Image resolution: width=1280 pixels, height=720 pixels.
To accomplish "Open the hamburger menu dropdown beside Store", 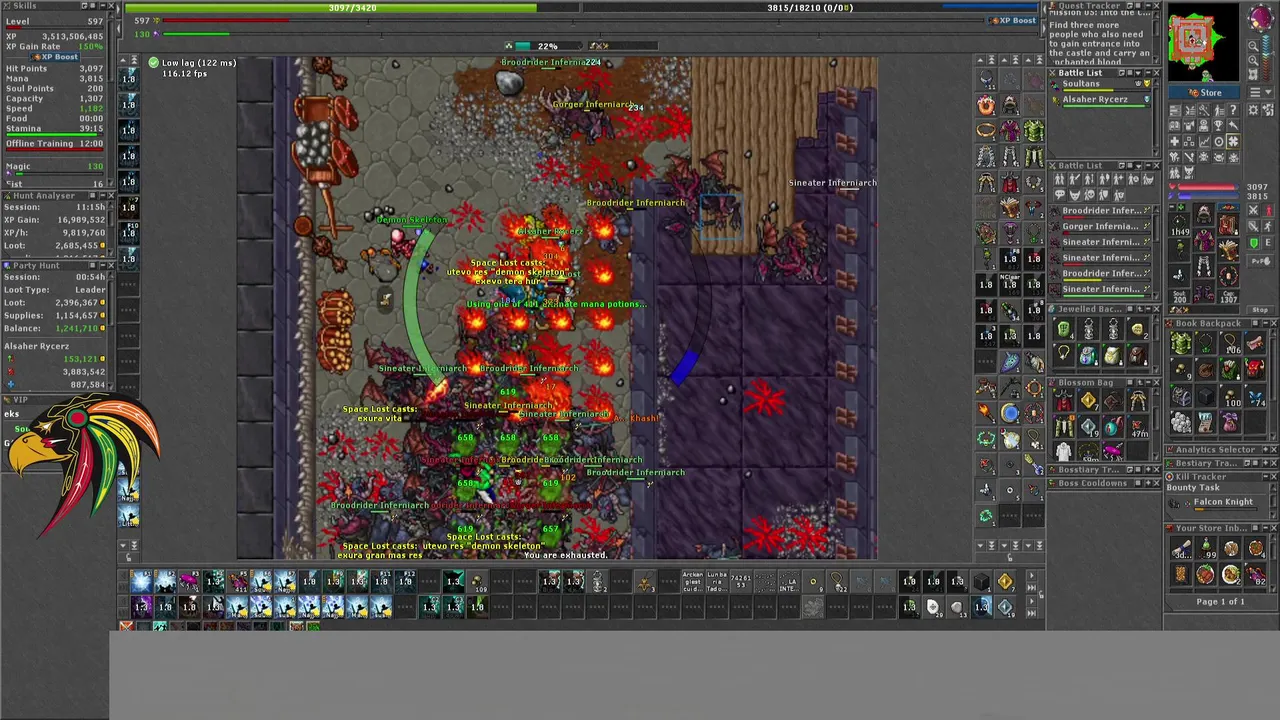I will pyautogui.click(x=1261, y=92).
